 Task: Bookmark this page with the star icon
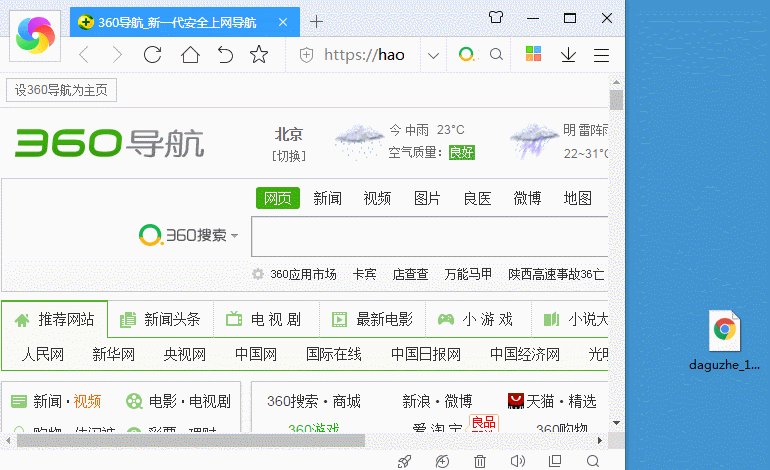click(x=260, y=55)
